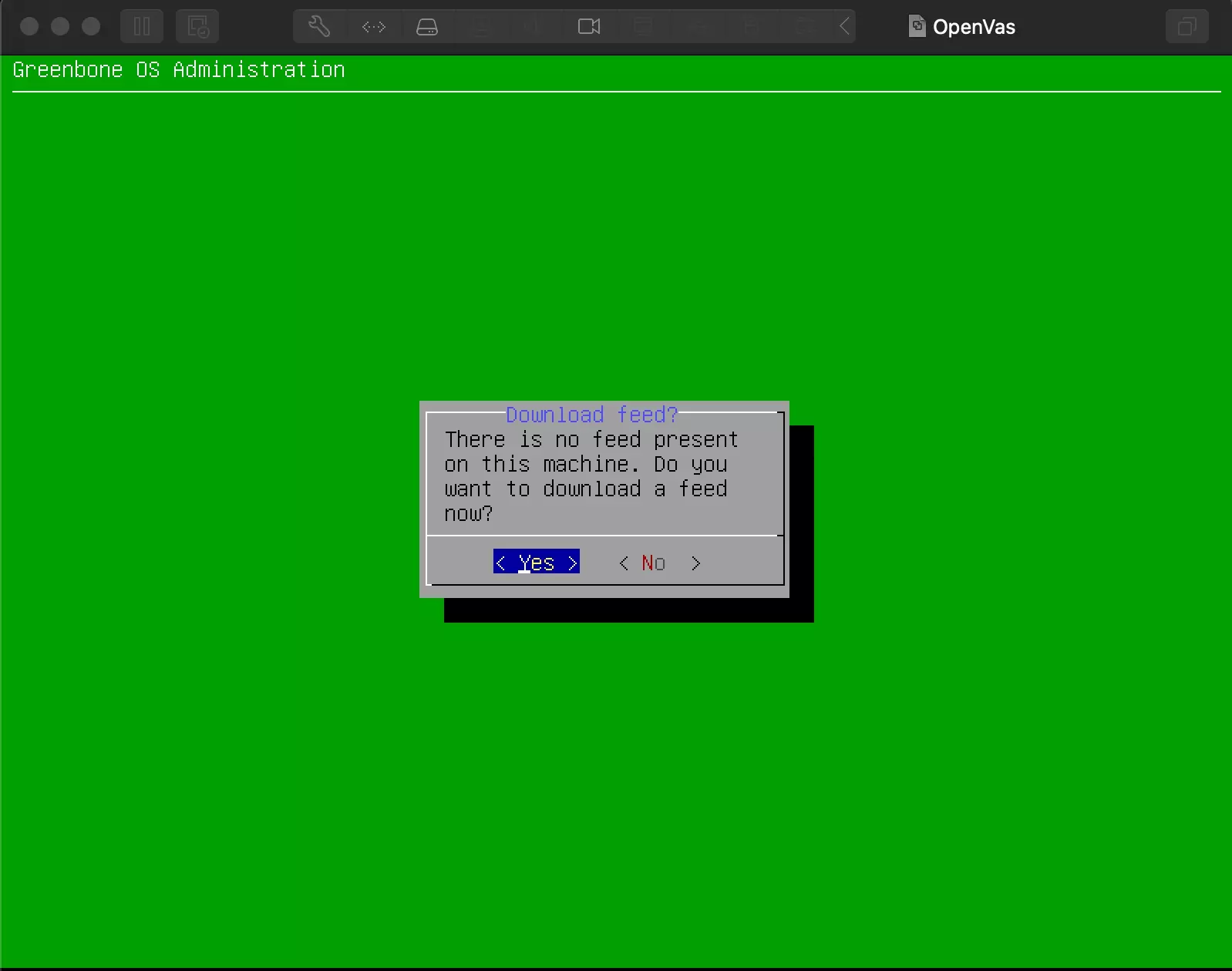Toggle single window view icon

pyautogui.click(x=1187, y=27)
